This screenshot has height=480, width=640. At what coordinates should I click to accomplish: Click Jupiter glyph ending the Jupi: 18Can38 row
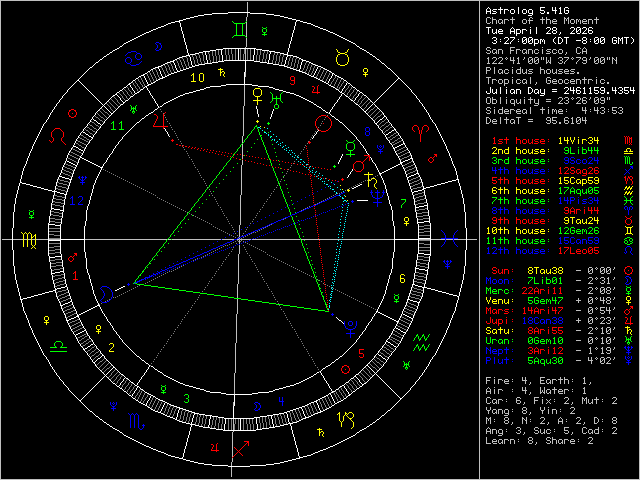point(629,321)
